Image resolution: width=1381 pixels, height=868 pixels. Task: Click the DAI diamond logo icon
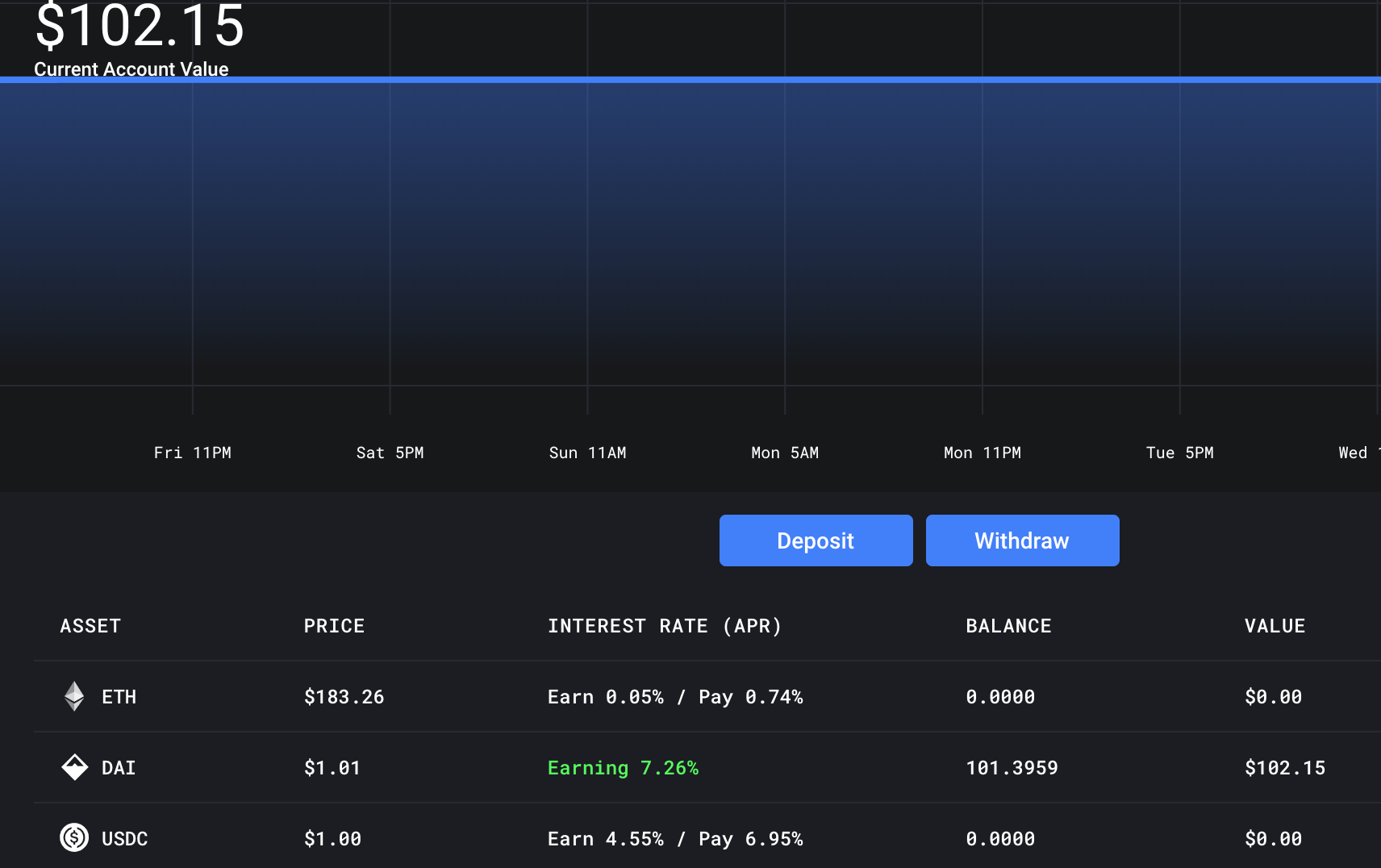[x=74, y=767]
